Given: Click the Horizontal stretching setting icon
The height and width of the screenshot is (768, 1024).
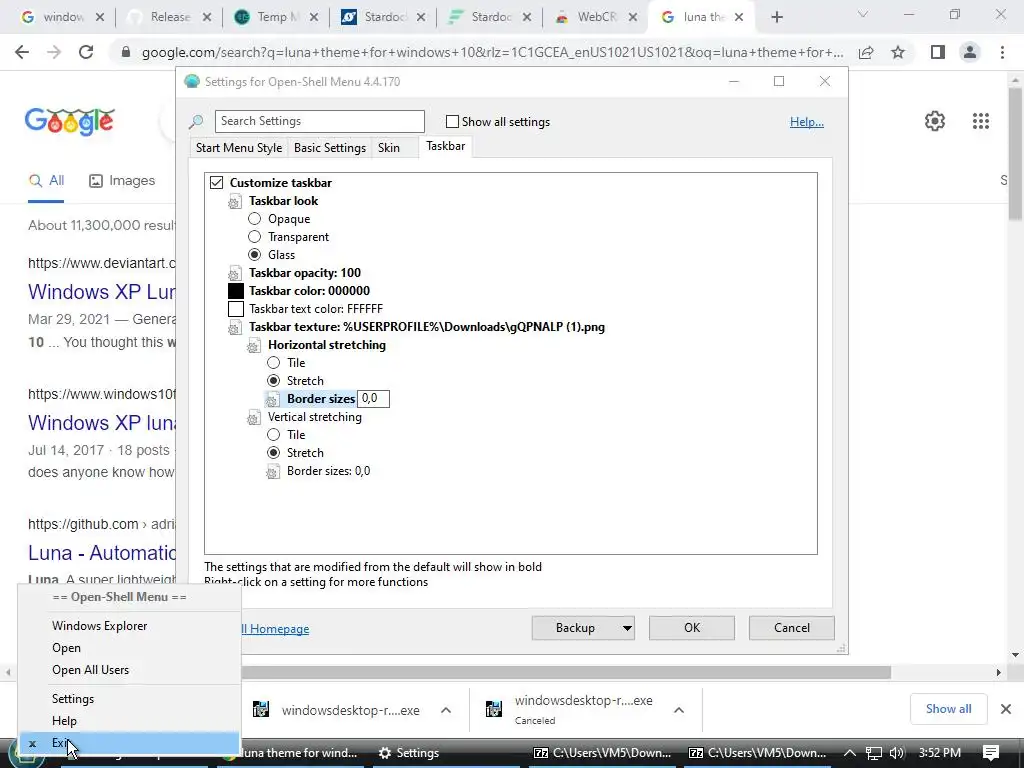Looking at the screenshot, I should point(254,345).
